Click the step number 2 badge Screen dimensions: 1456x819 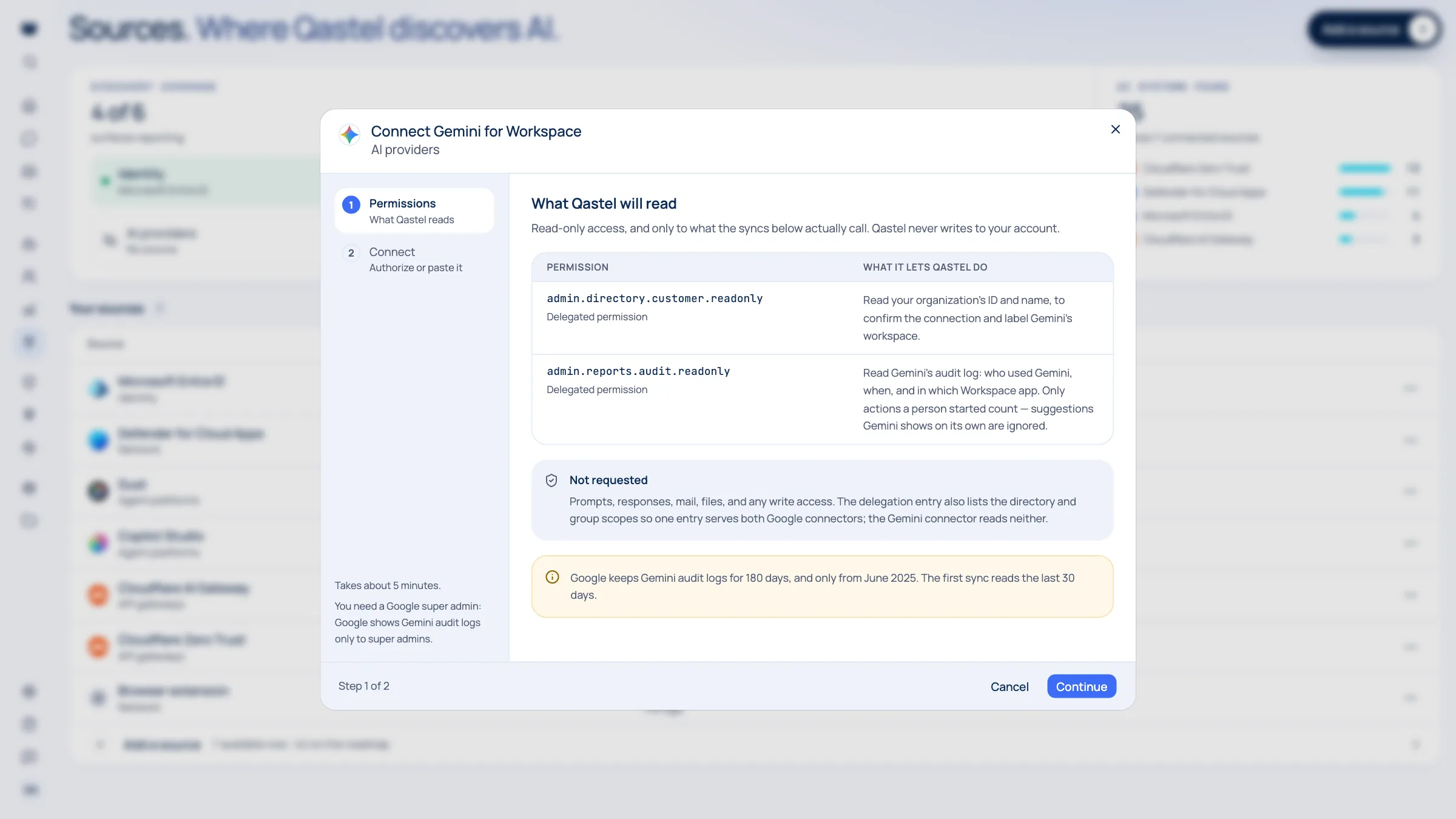coord(351,253)
